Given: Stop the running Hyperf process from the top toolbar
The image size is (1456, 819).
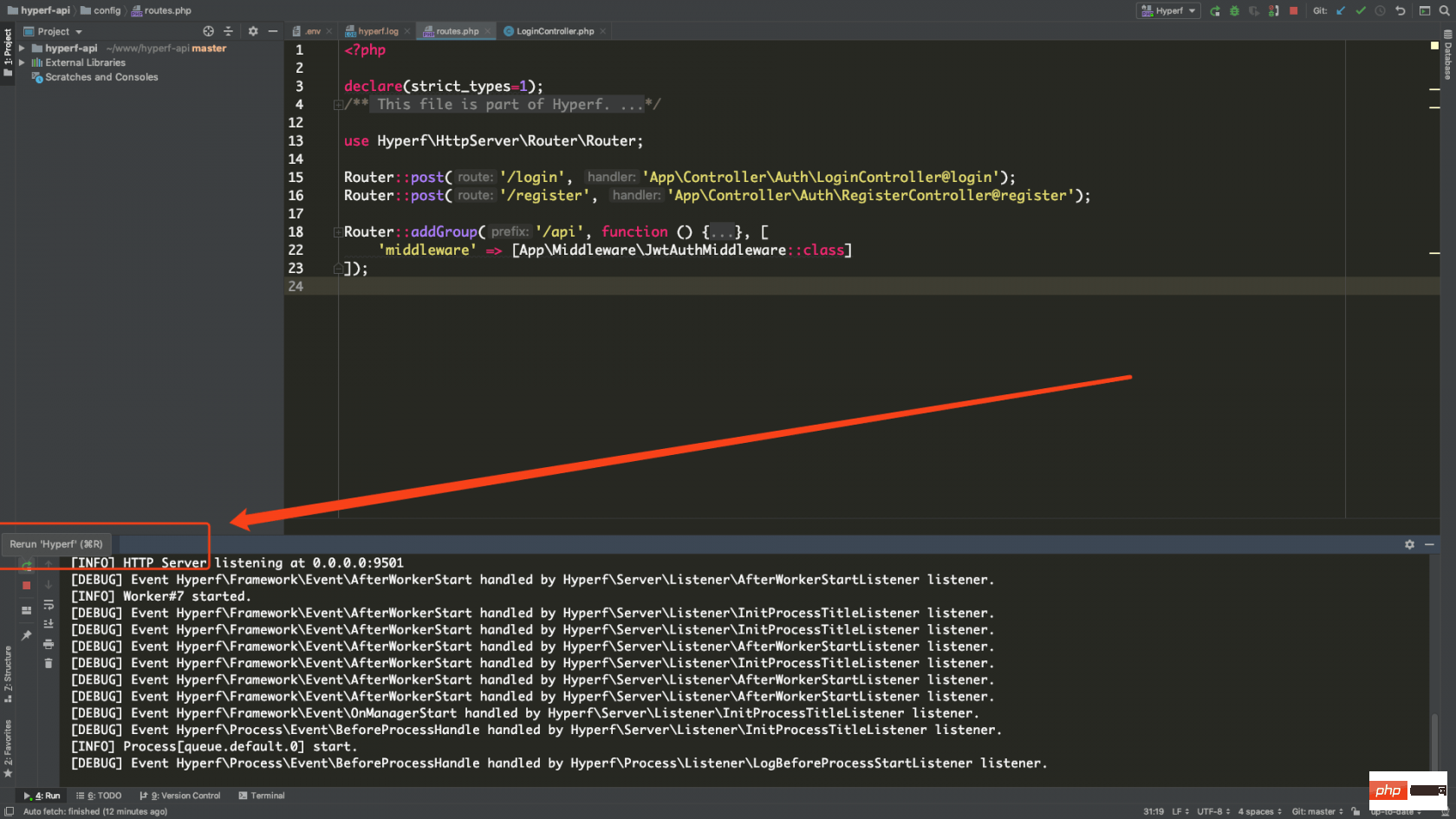Looking at the screenshot, I should click(1293, 11).
